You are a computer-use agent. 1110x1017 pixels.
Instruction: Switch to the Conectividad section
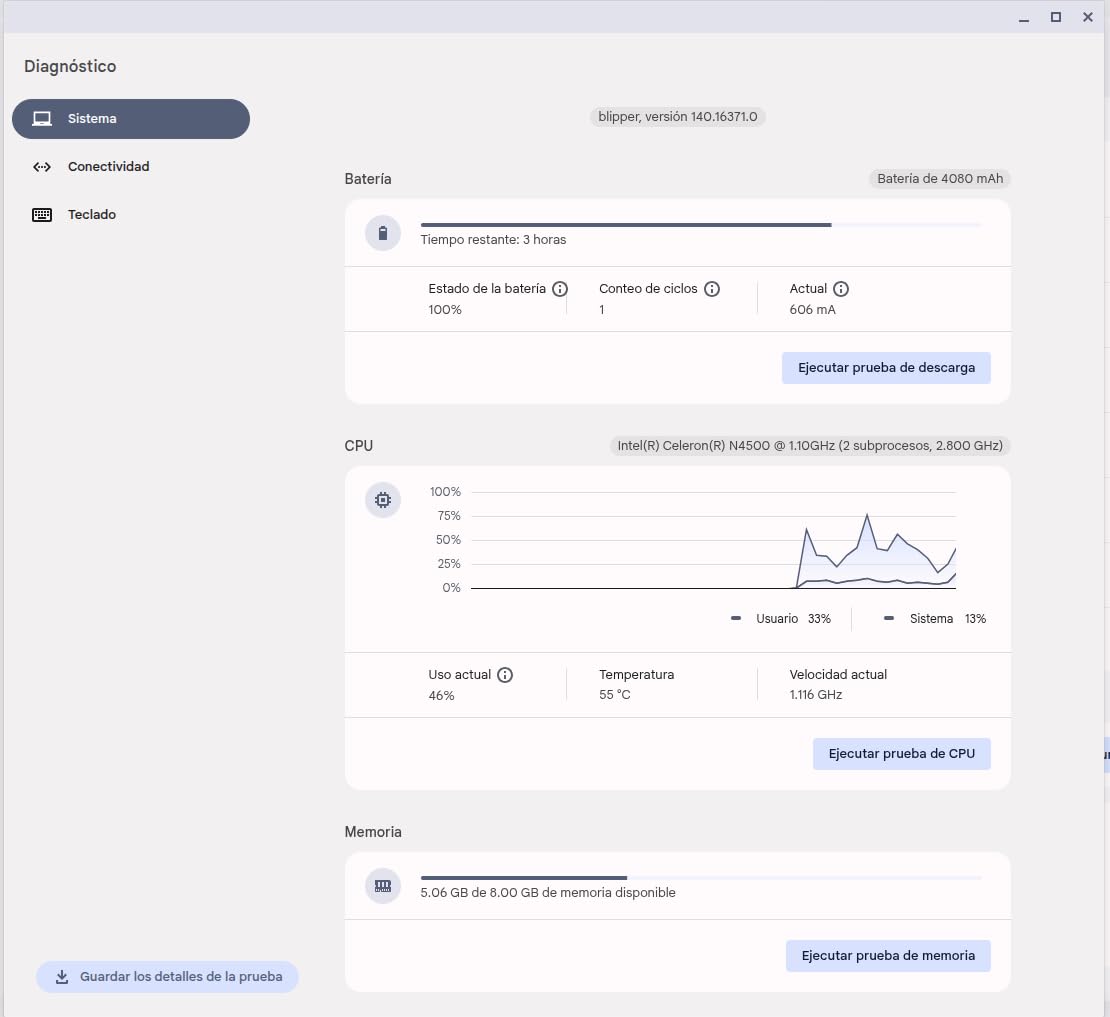pos(108,167)
